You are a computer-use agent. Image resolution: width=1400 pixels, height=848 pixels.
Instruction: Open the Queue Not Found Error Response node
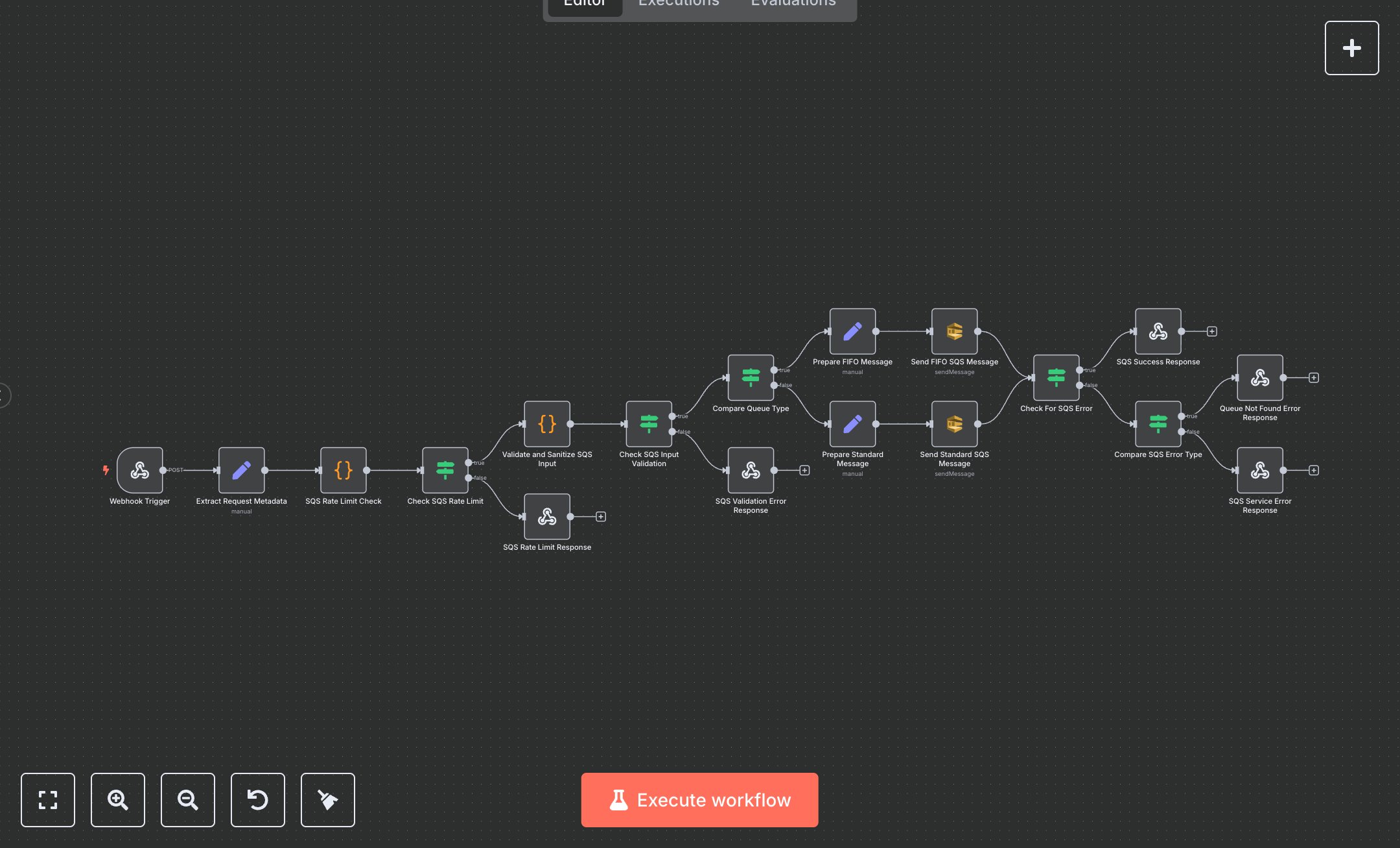pyautogui.click(x=1260, y=379)
